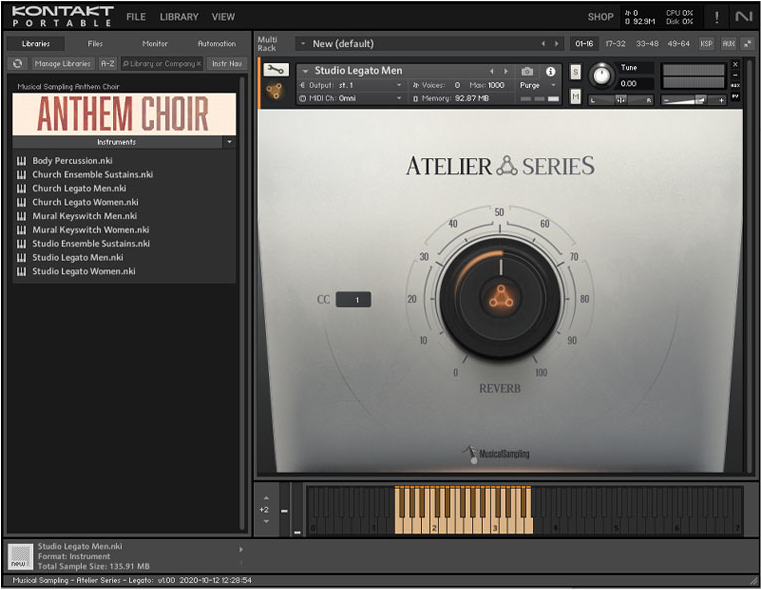Viewport: 761px width, 590px height.
Task: Select Mural Keyswitch Men.nki
Action: coord(84,216)
